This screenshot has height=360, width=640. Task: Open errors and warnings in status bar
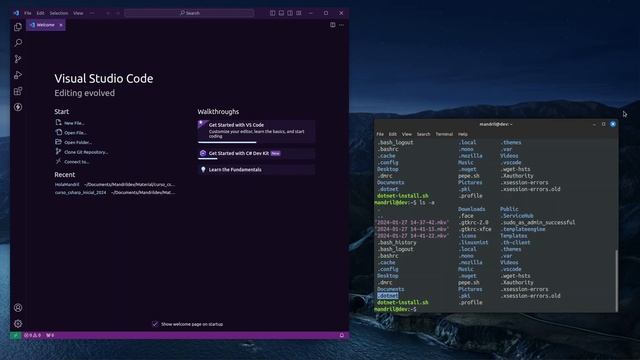tap(32, 335)
